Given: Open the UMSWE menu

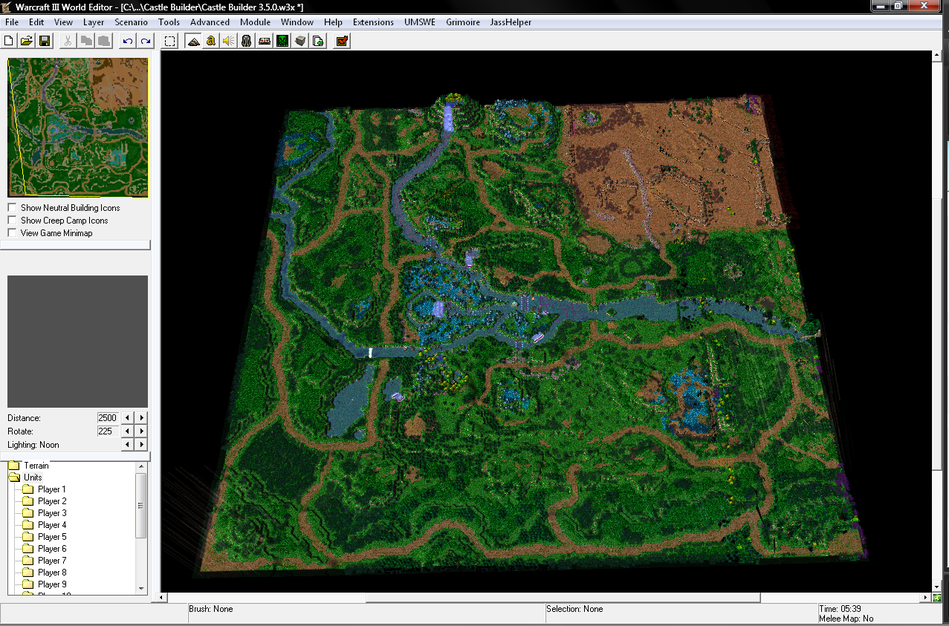Looking at the screenshot, I should pos(420,22).
